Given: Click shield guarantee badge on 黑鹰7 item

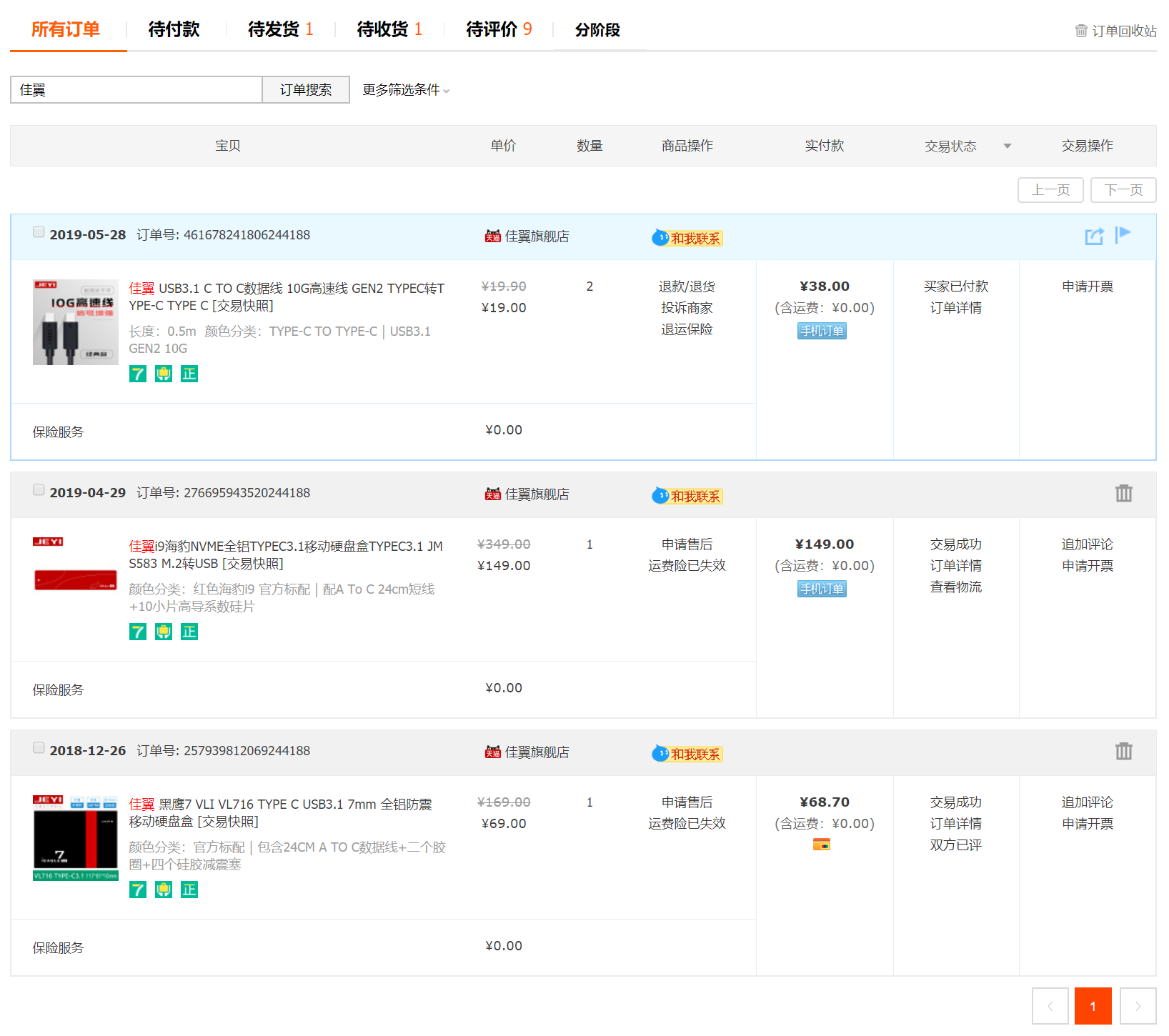Looking at the screenshot, I should coord(164,890).
